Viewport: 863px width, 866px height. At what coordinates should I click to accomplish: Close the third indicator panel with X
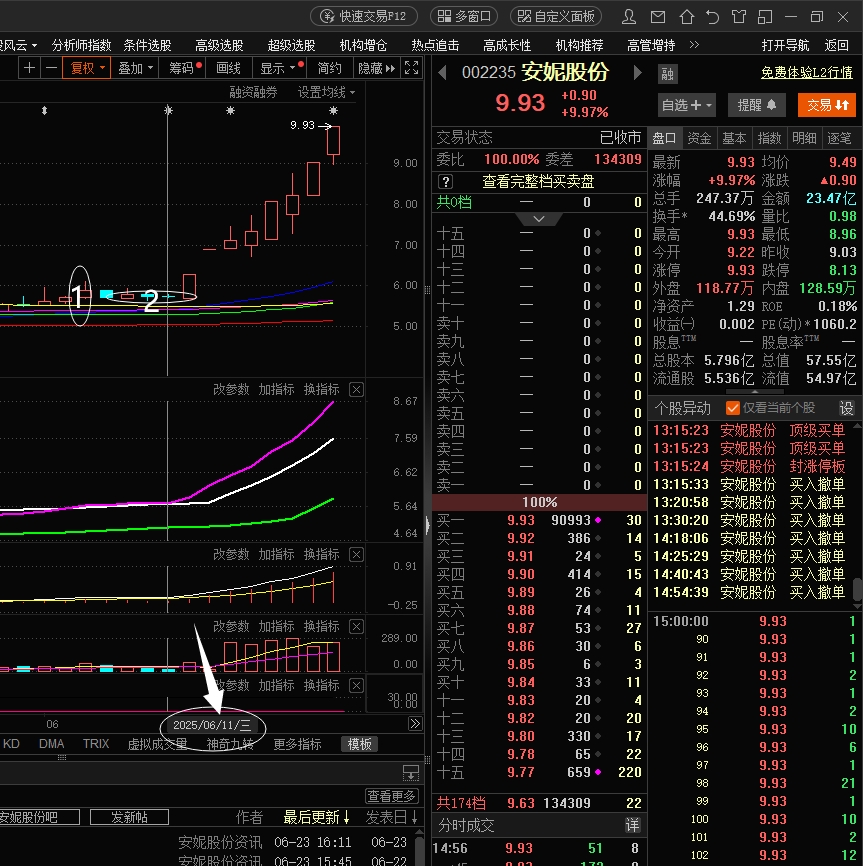click(x=357, y=626)
